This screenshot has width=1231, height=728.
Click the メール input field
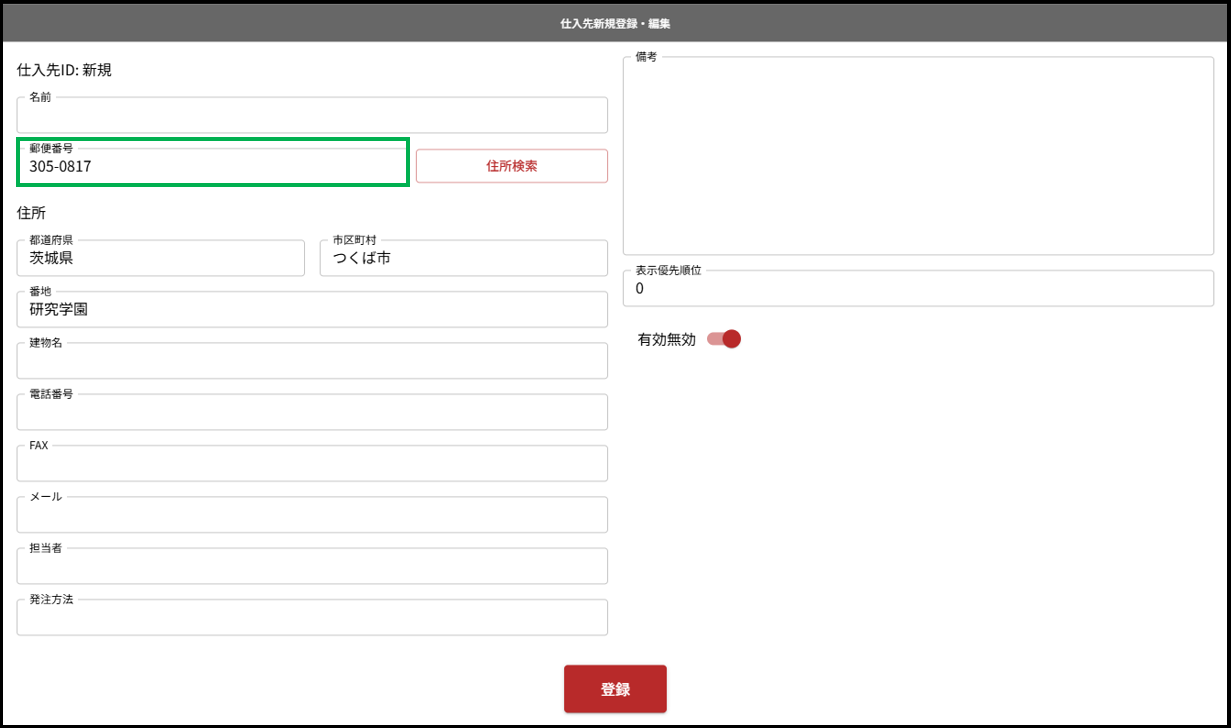(312, 516)
